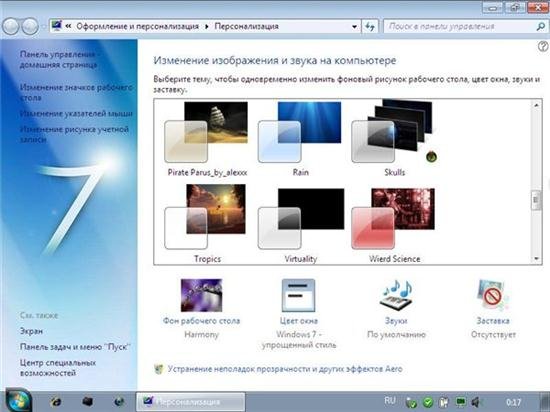550x412 pixels.
Task: Click the Персонализация taskbar button
Action: (190, 402)
